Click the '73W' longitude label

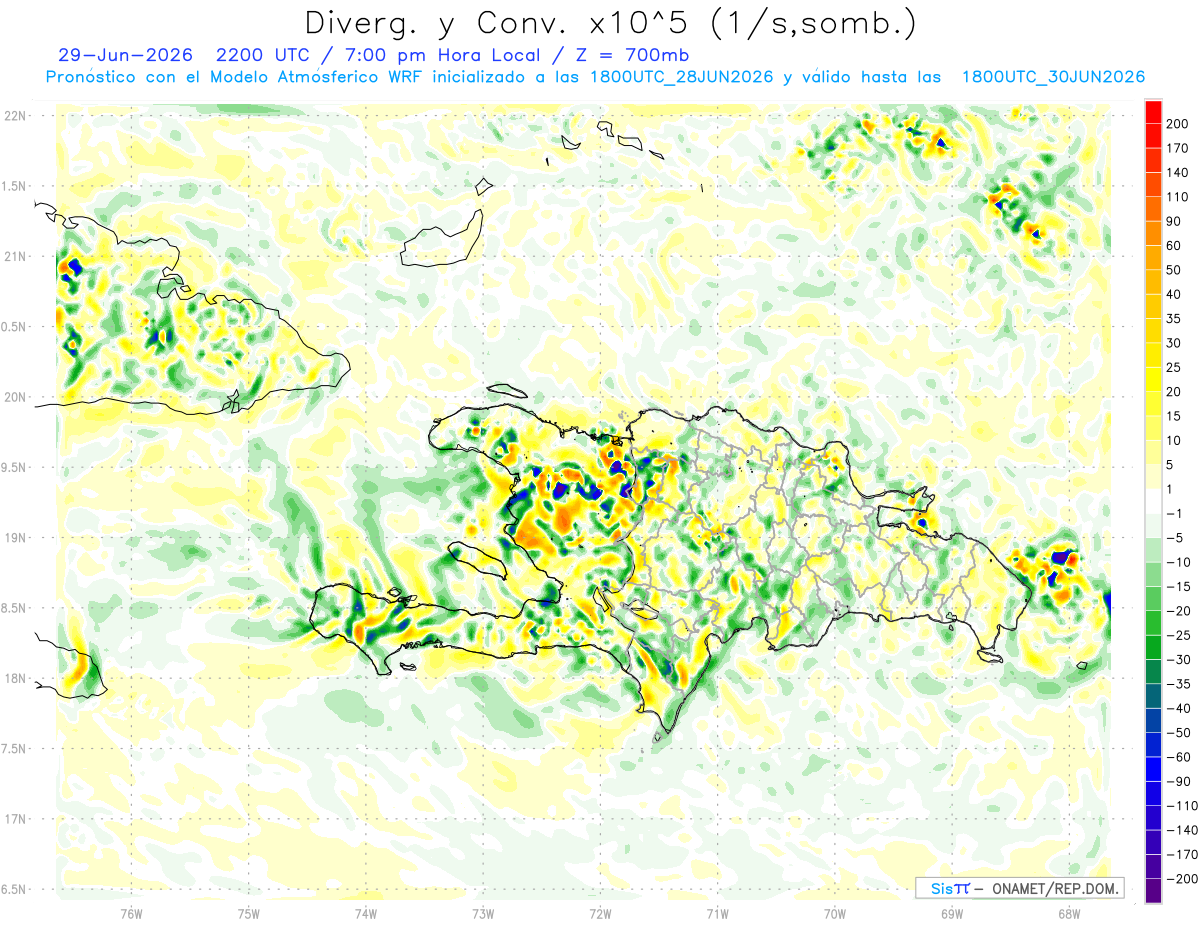click(x=483, y=913)
